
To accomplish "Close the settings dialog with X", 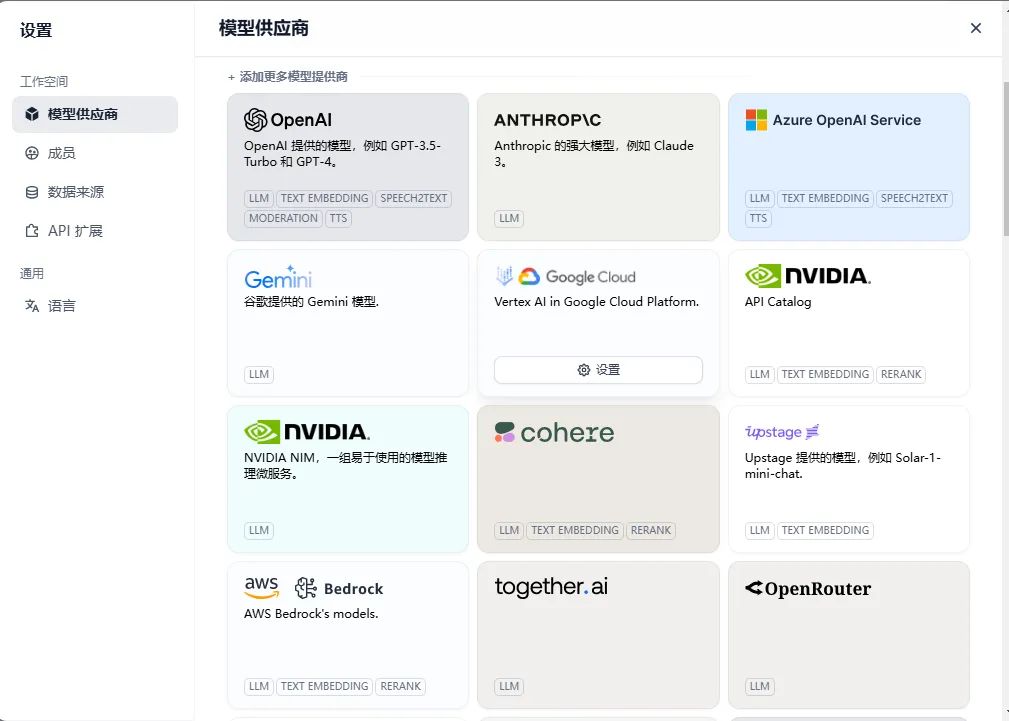I will coord(976,28).
